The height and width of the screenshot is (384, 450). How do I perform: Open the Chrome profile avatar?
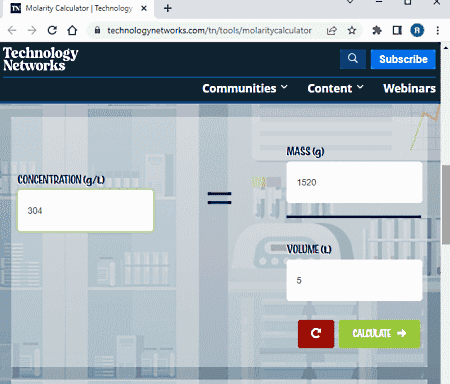(417, 31)
